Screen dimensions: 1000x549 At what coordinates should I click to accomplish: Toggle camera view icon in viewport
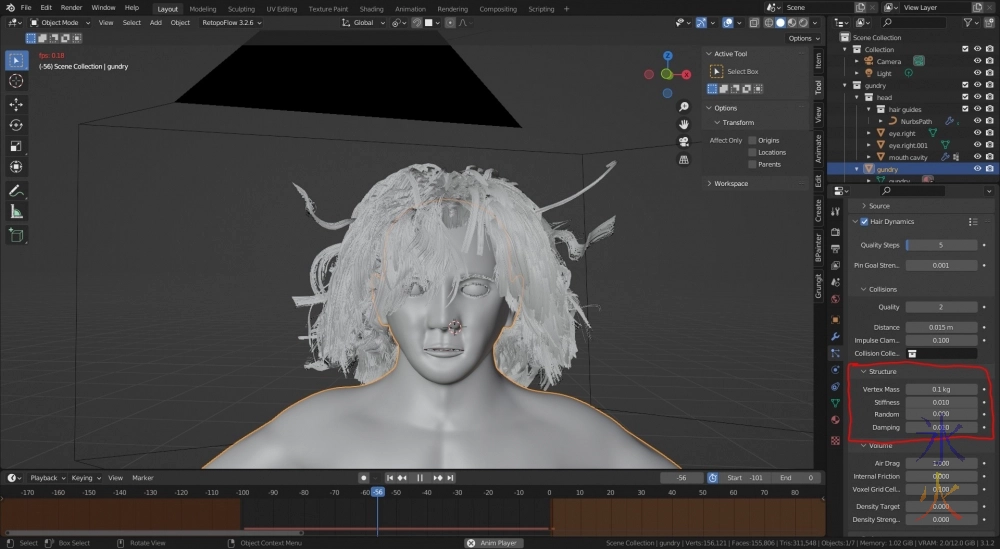(x=684, y=142)
